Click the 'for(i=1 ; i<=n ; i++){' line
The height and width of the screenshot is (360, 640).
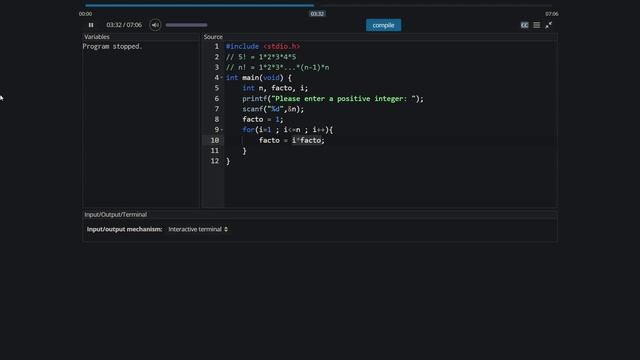pos(288,130)
